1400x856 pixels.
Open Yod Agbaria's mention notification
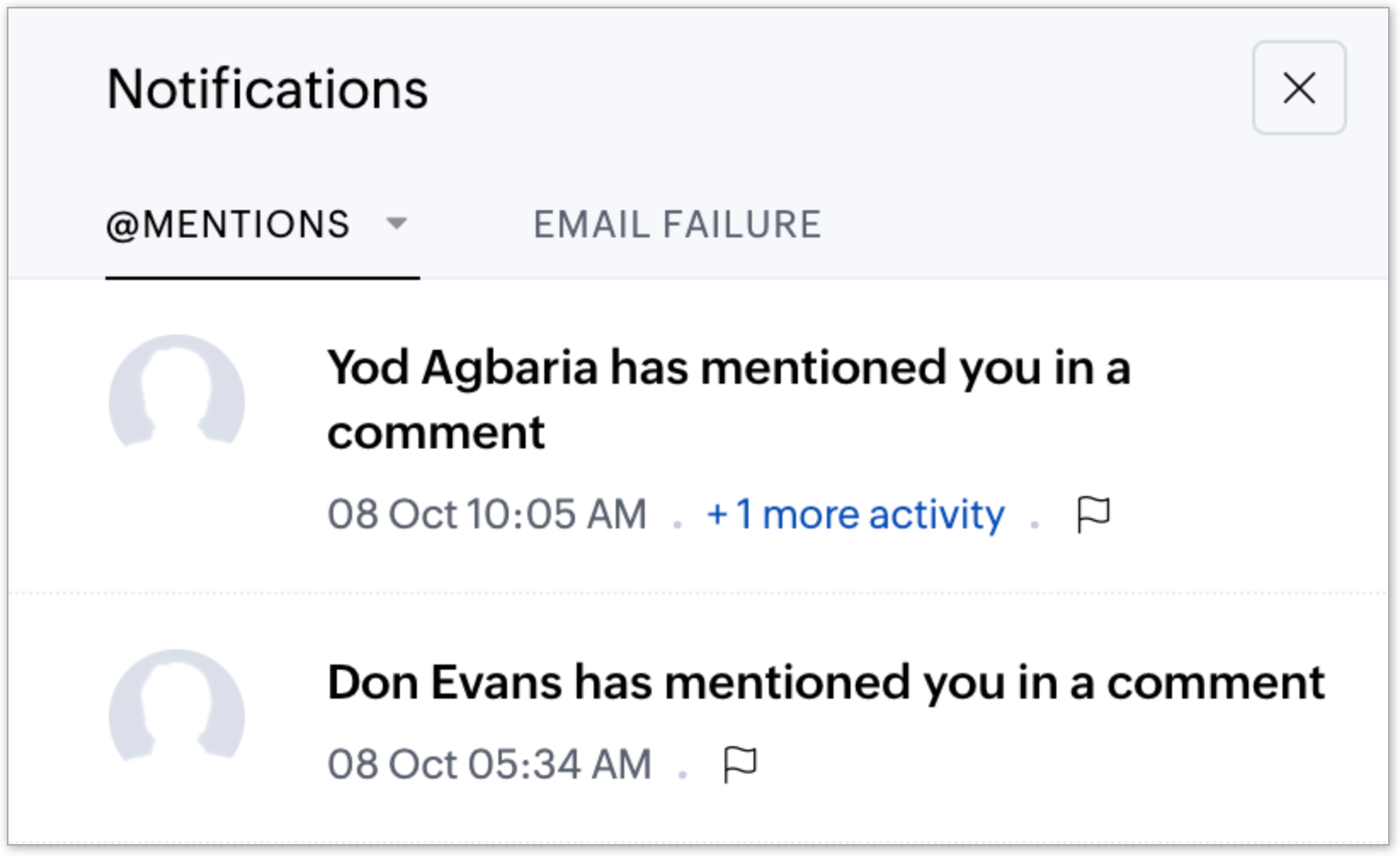tap(728, 368)
